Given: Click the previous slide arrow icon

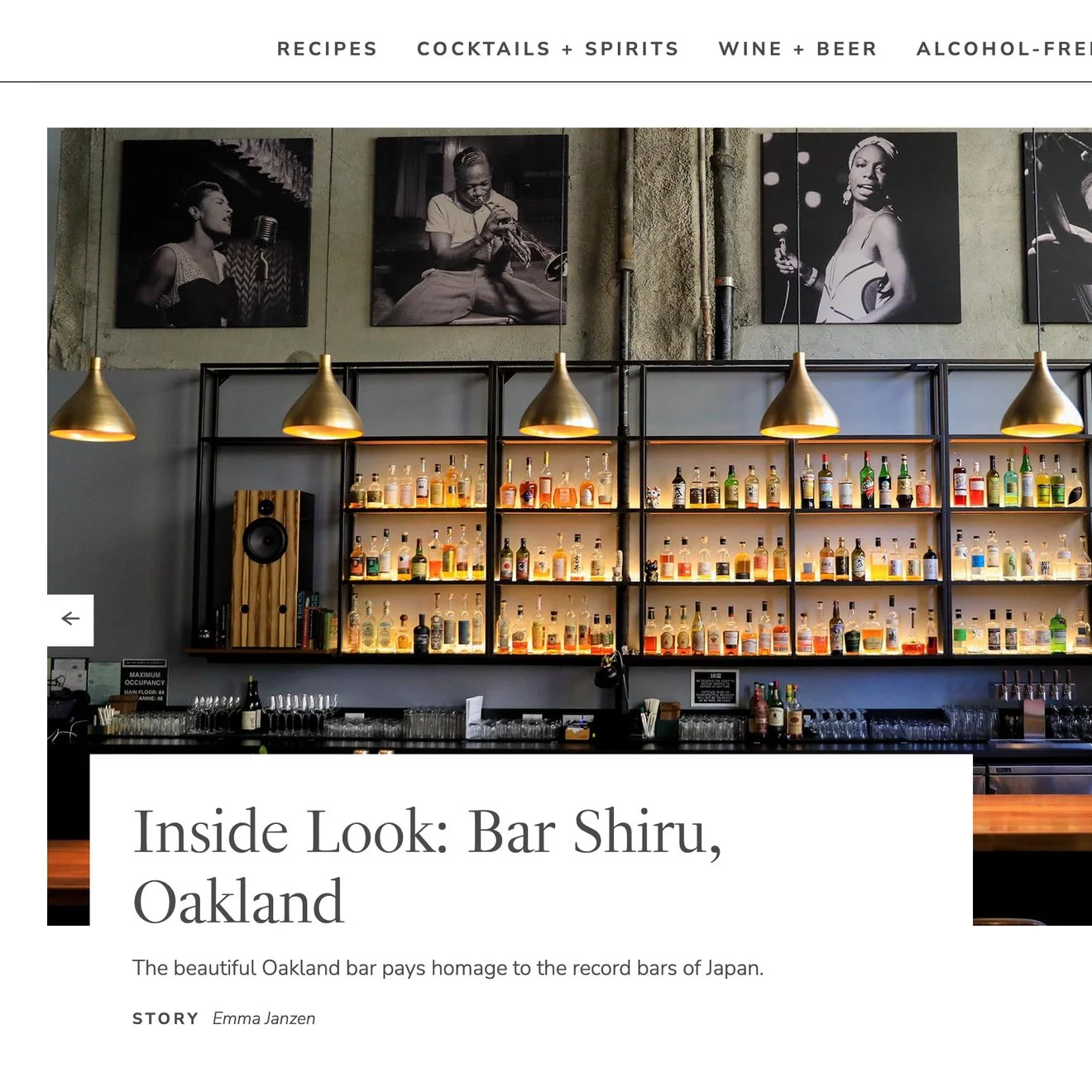Looking at the screenshot, I should 70,619.
